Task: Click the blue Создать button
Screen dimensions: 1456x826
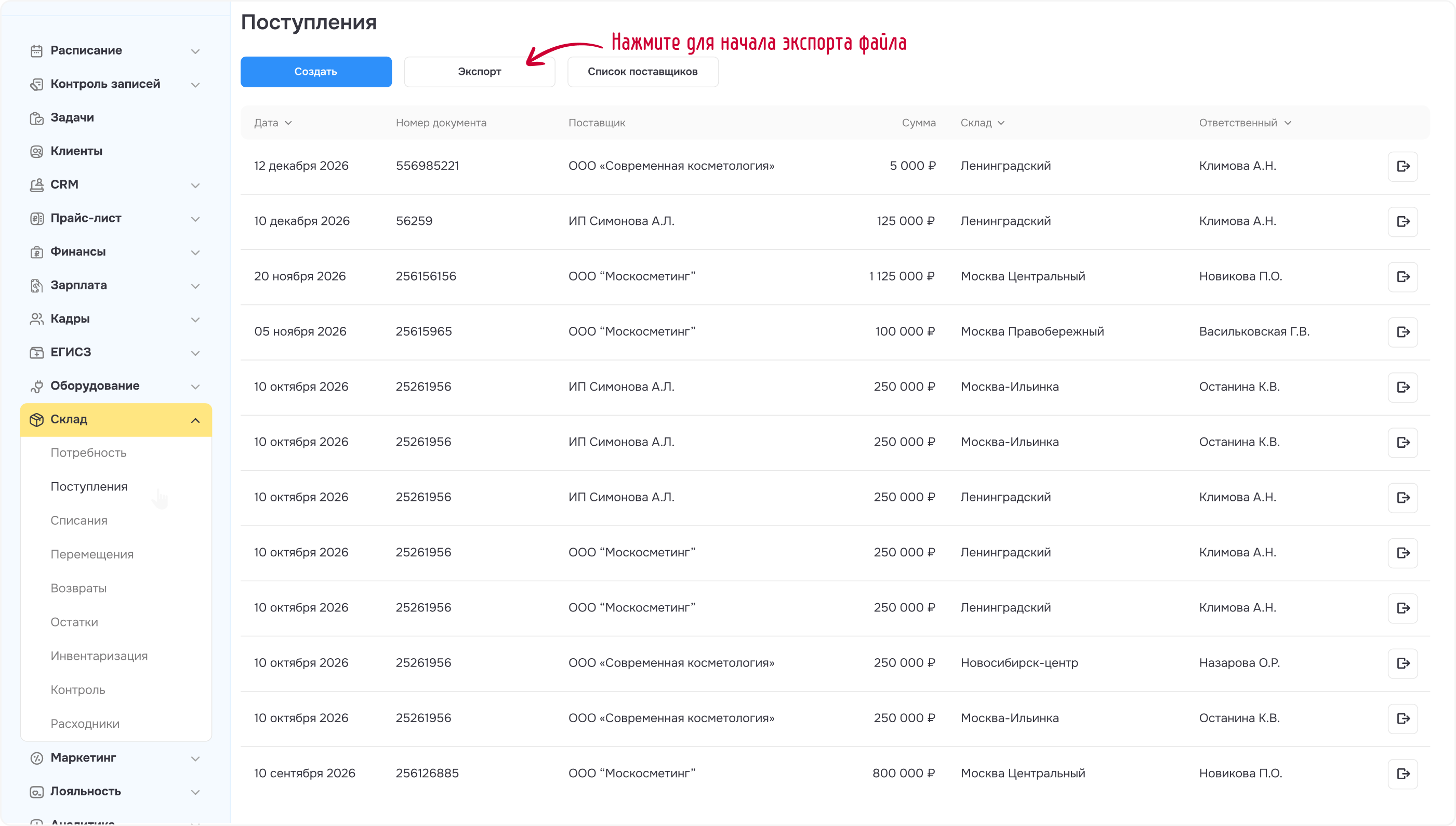Action: point(316,72)
